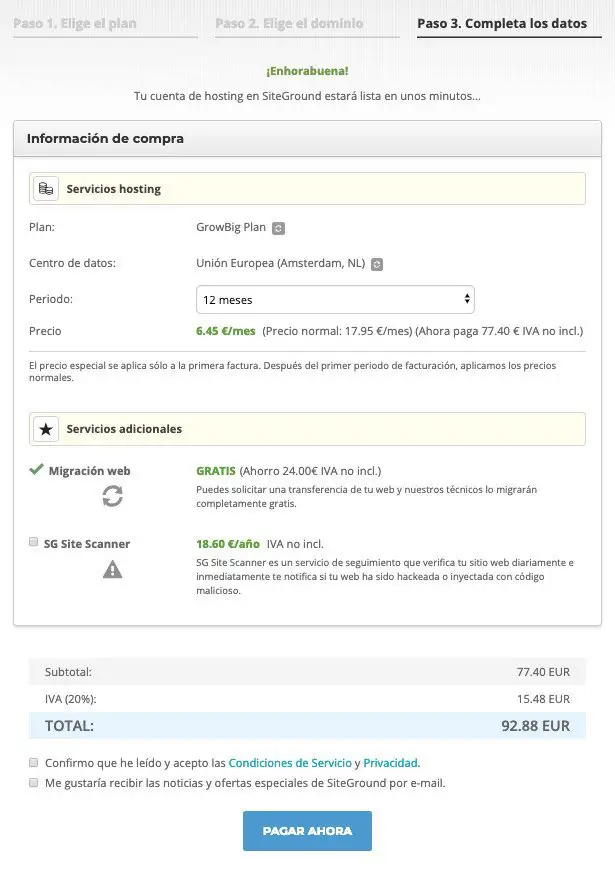The image size is (615, 880).
Task: Enable the SG Site Scanner checkbox
Action: tap(34, 542)
